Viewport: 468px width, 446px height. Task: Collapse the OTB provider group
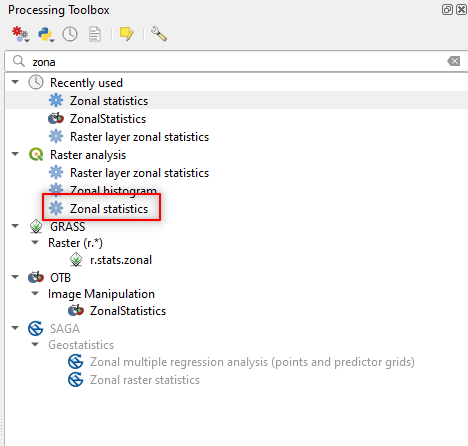click(x=15, y=277)
